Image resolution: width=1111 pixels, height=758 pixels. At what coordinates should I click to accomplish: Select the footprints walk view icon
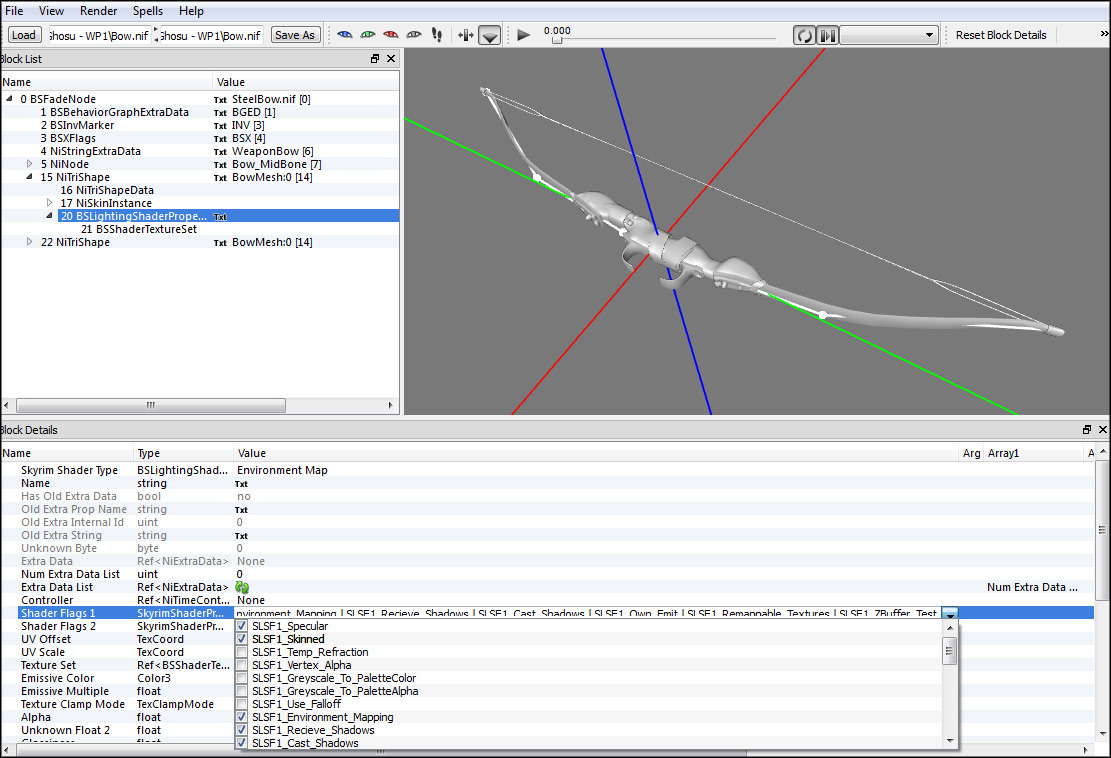click(x=437, y=35)
